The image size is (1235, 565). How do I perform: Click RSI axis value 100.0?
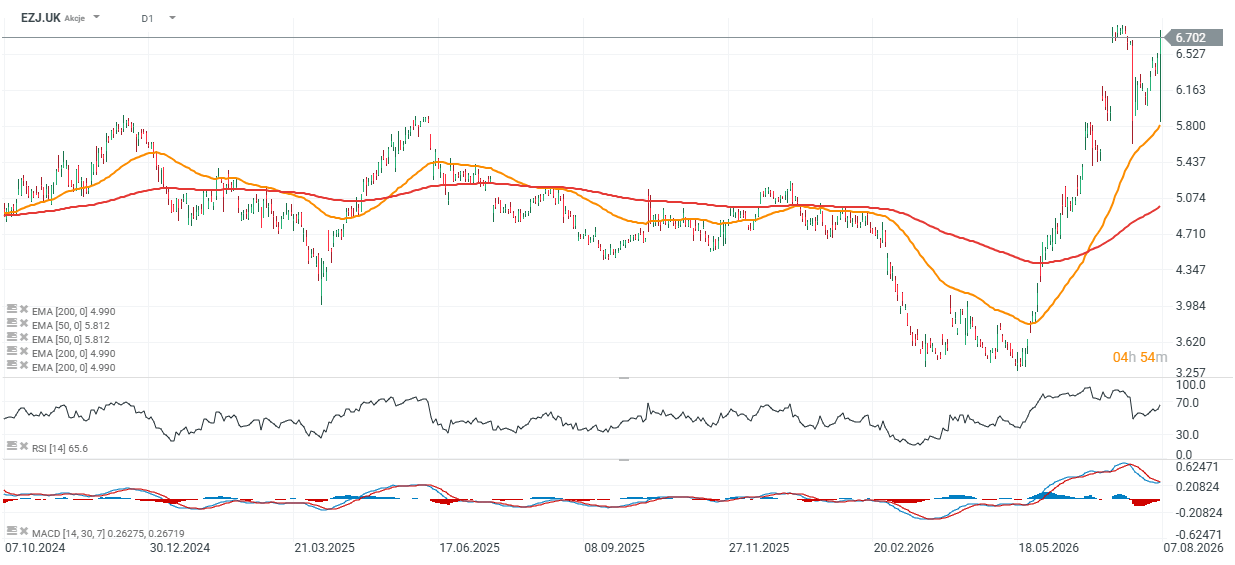1189,385
